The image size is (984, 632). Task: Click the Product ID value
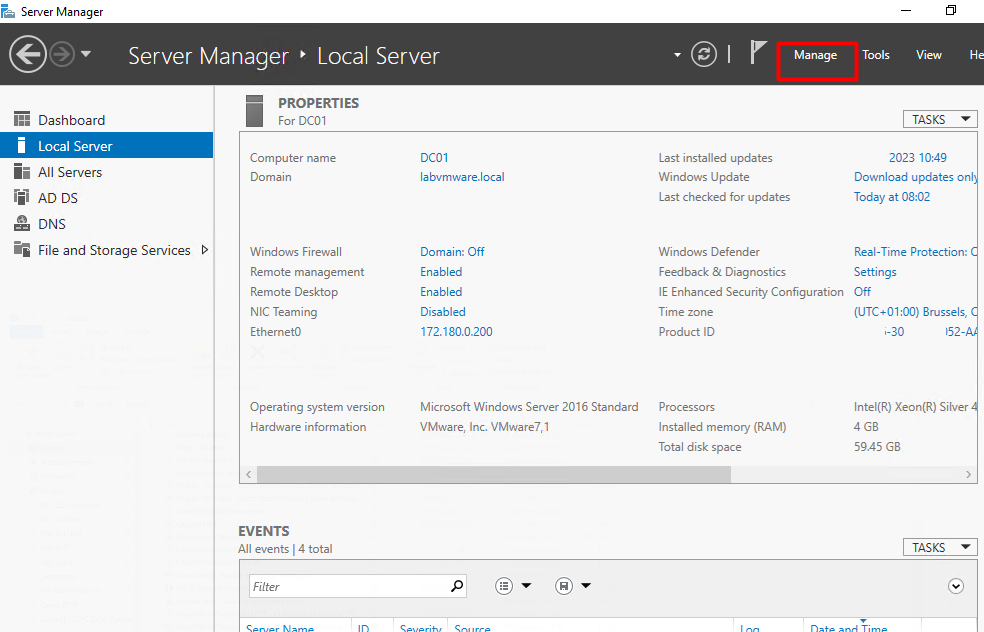(x=930, y=331)
